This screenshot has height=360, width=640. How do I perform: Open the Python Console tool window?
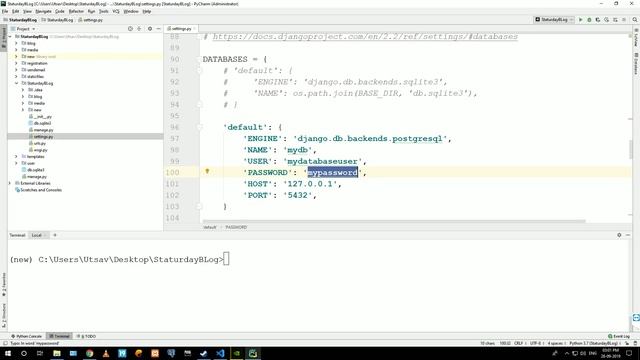coord(27,336)
